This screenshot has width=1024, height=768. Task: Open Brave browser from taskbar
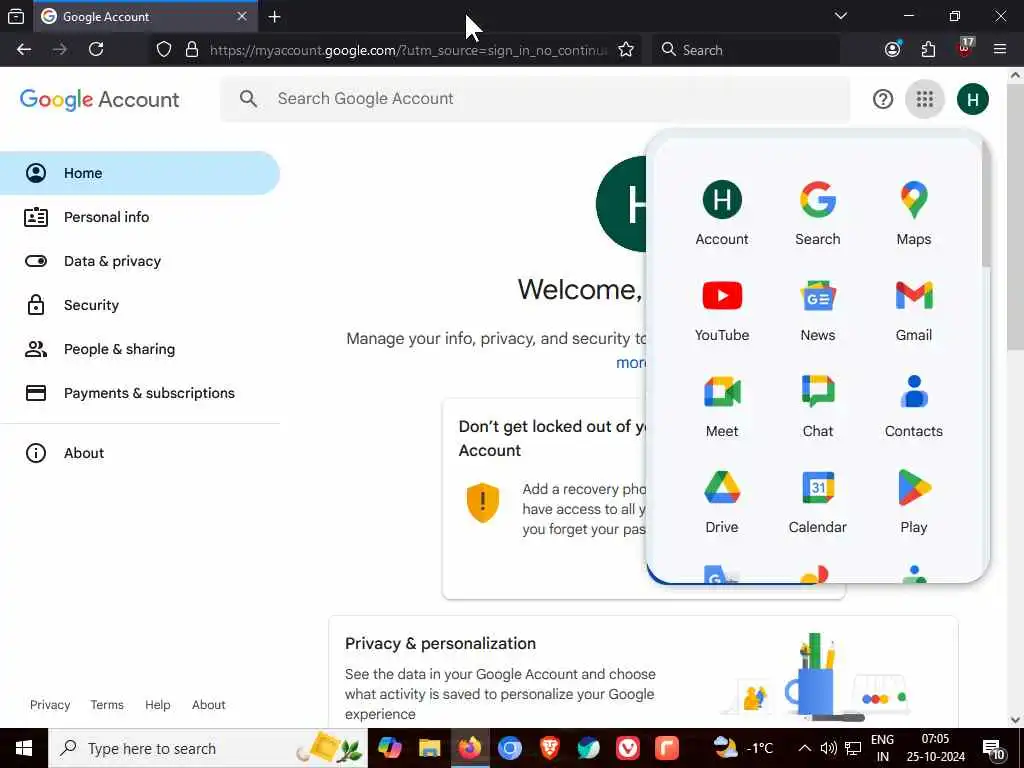click(549, 748)
